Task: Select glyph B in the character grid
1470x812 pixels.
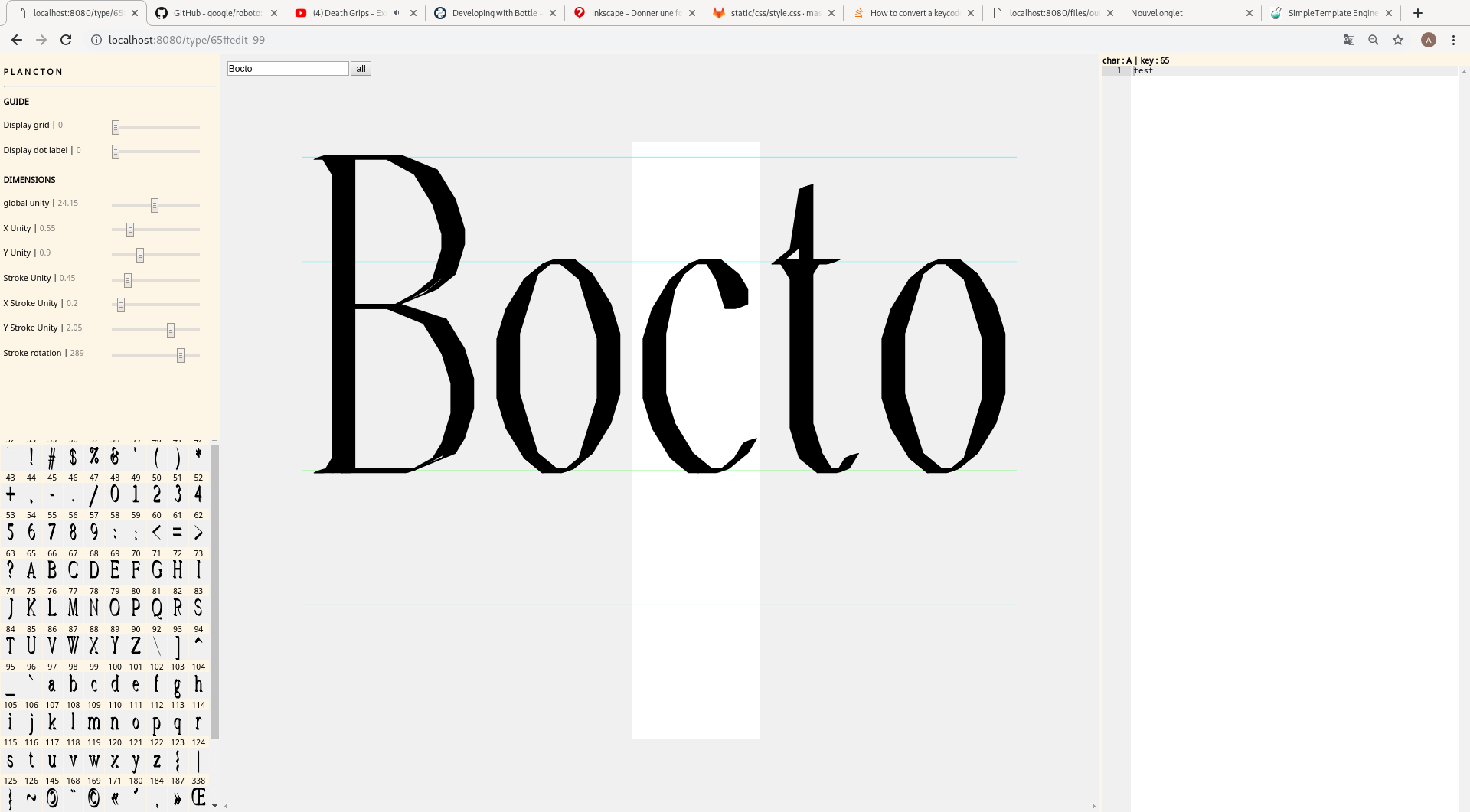Action: coord(52,570)
